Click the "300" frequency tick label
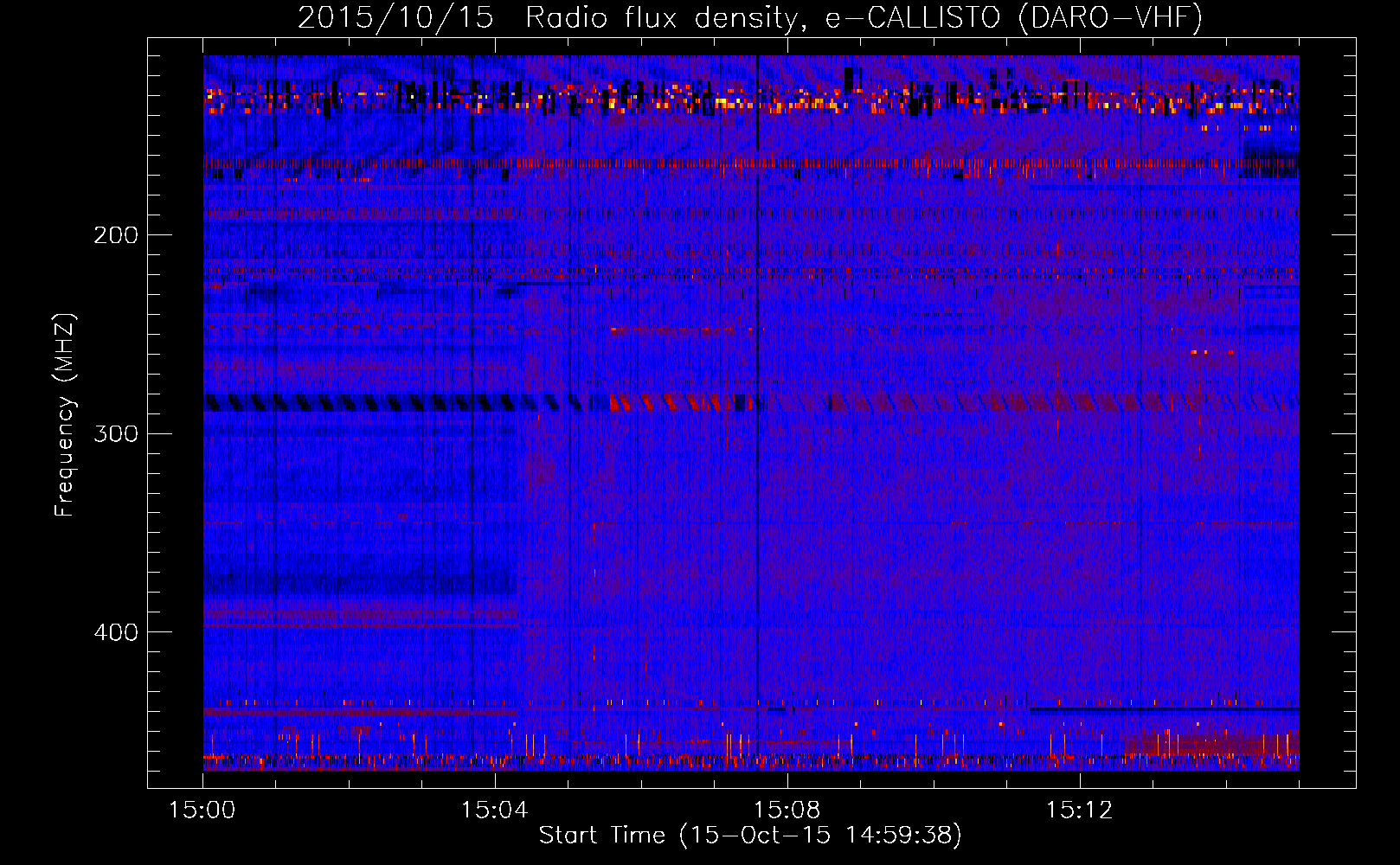 coord(116,433)
